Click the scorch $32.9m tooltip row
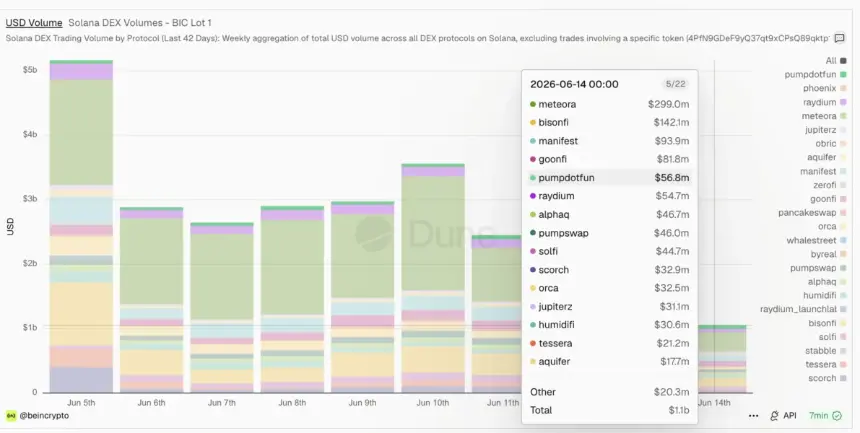 pos(609,270)
